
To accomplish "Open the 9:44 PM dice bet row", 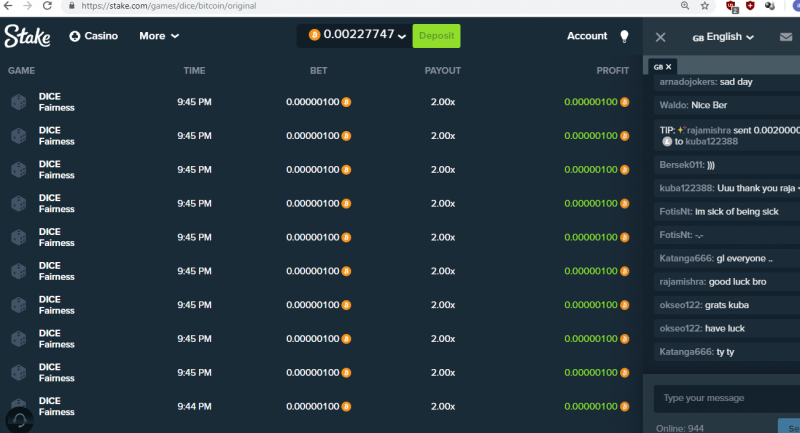I will click(x=320, y=406).
